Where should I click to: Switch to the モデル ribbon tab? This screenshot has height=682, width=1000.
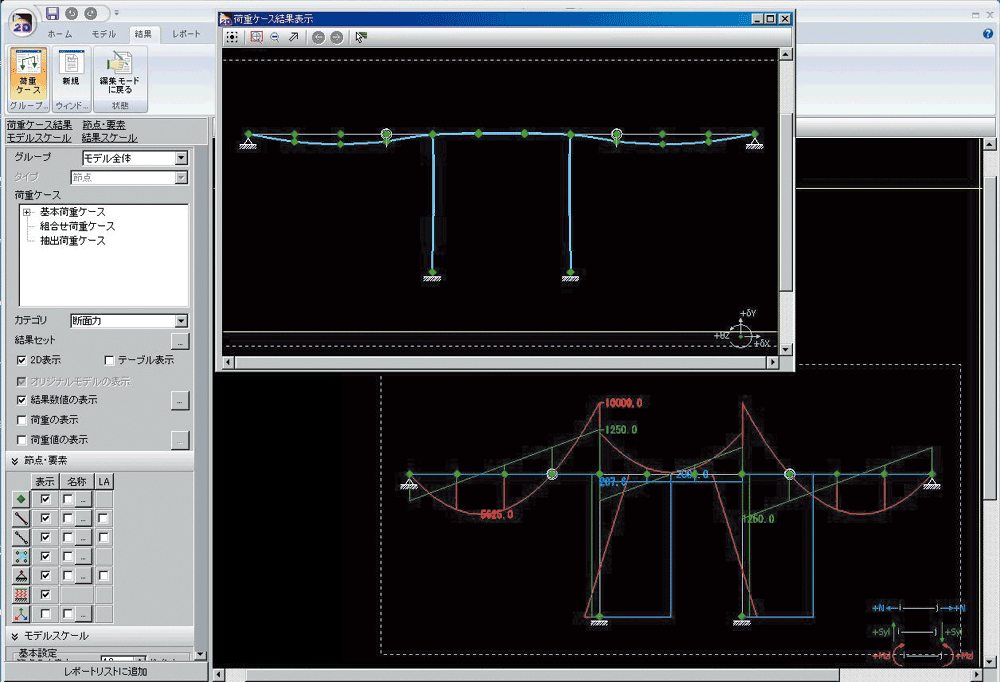point(103,34)
